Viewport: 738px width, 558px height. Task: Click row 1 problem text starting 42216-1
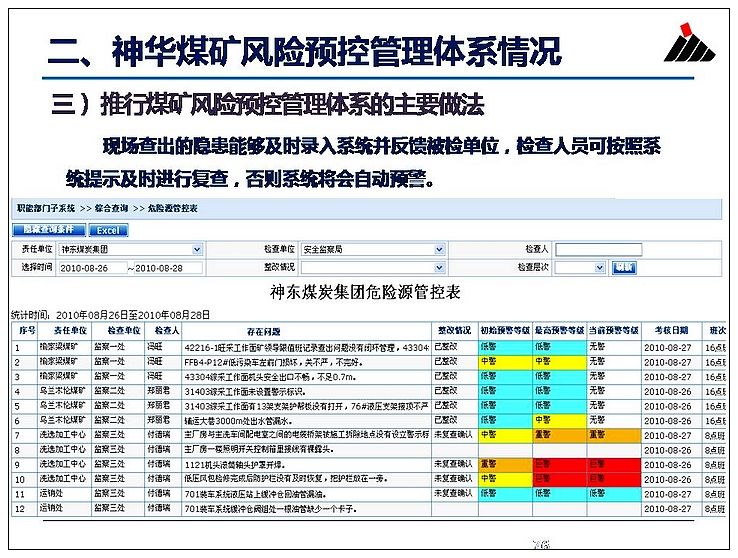pos(306,348)
